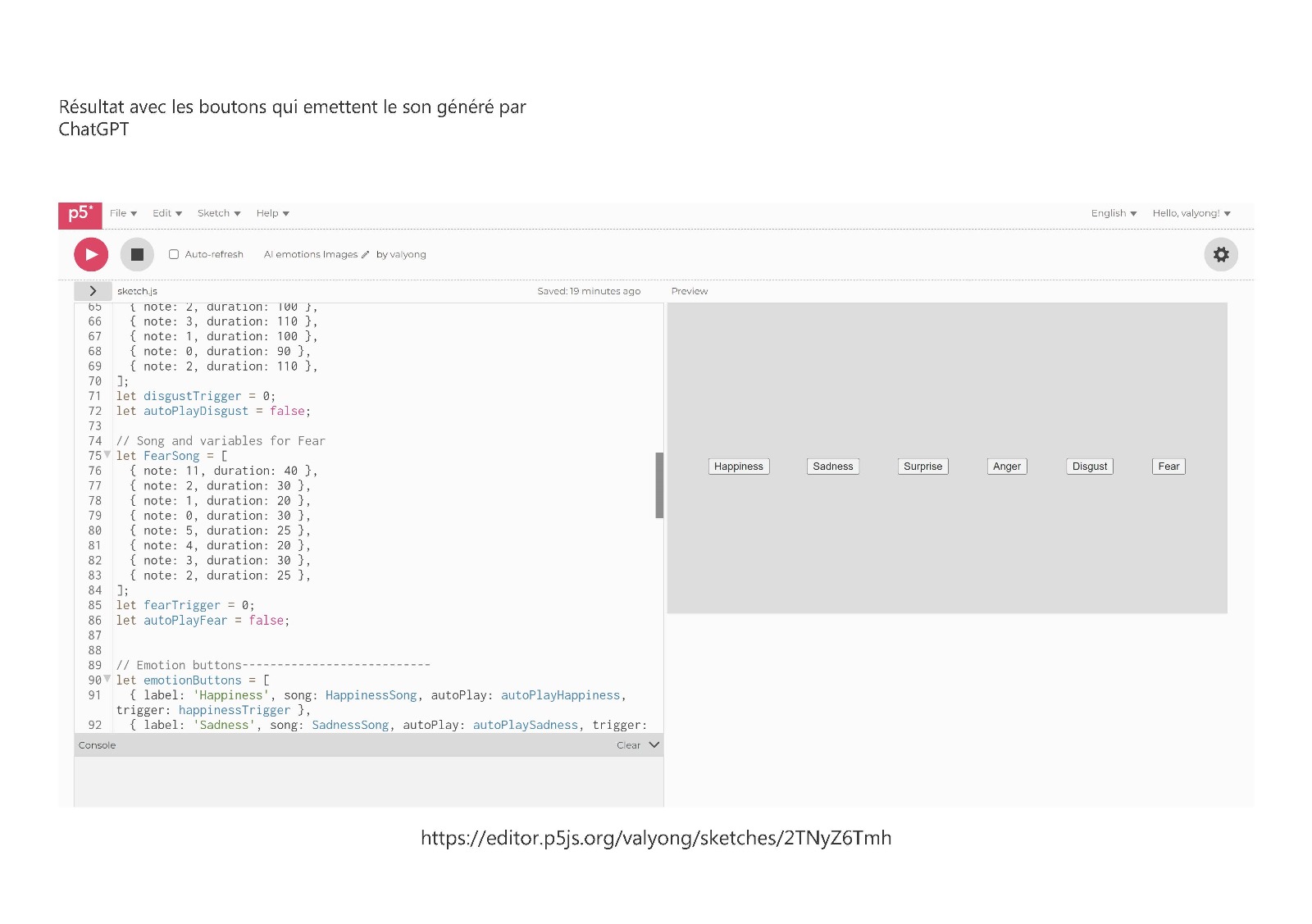Open the Edit menu
The height and width of the screenshot is (924, 1312).
coord(166,213)
